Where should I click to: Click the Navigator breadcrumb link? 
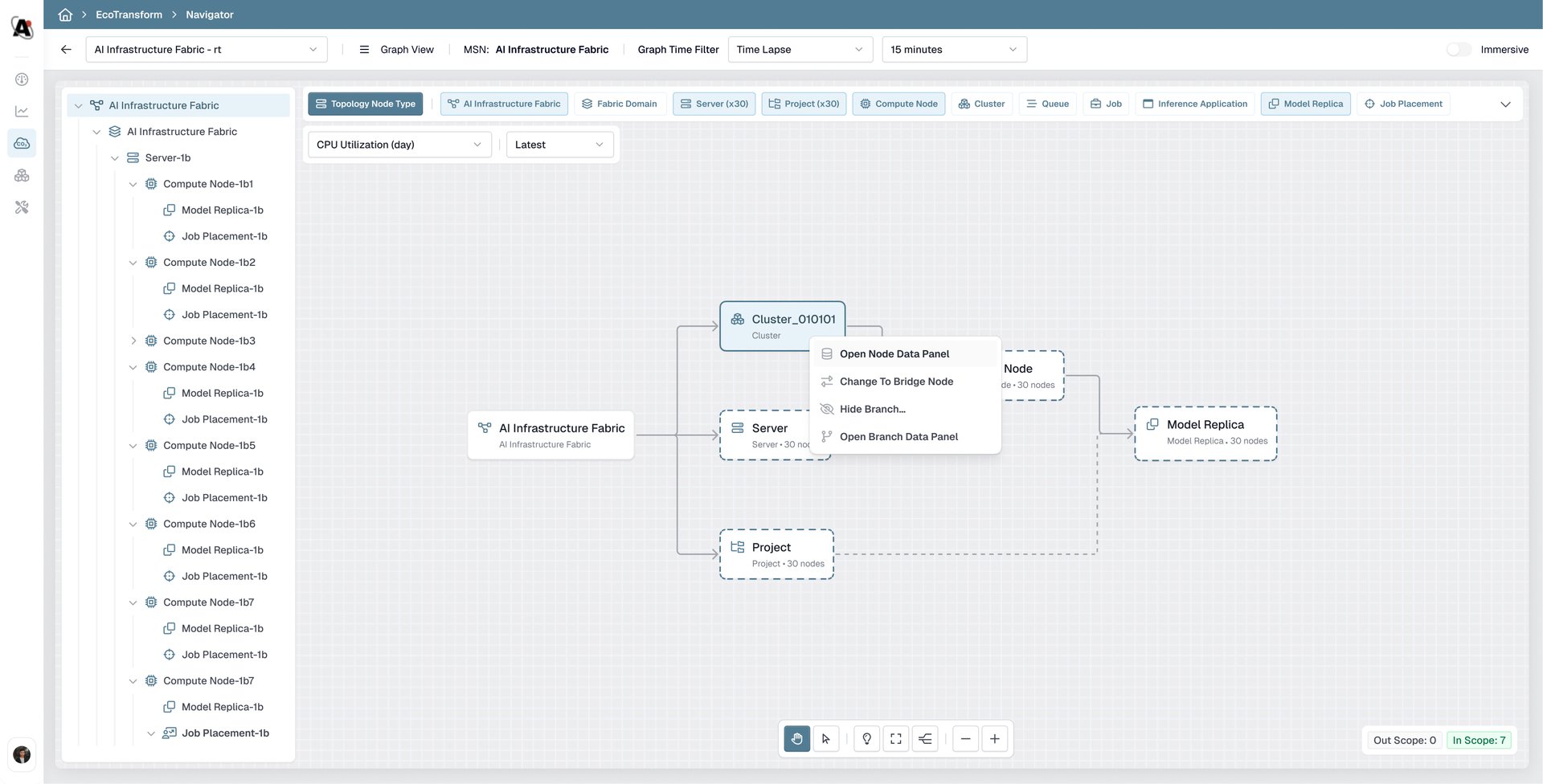point(209,14)
